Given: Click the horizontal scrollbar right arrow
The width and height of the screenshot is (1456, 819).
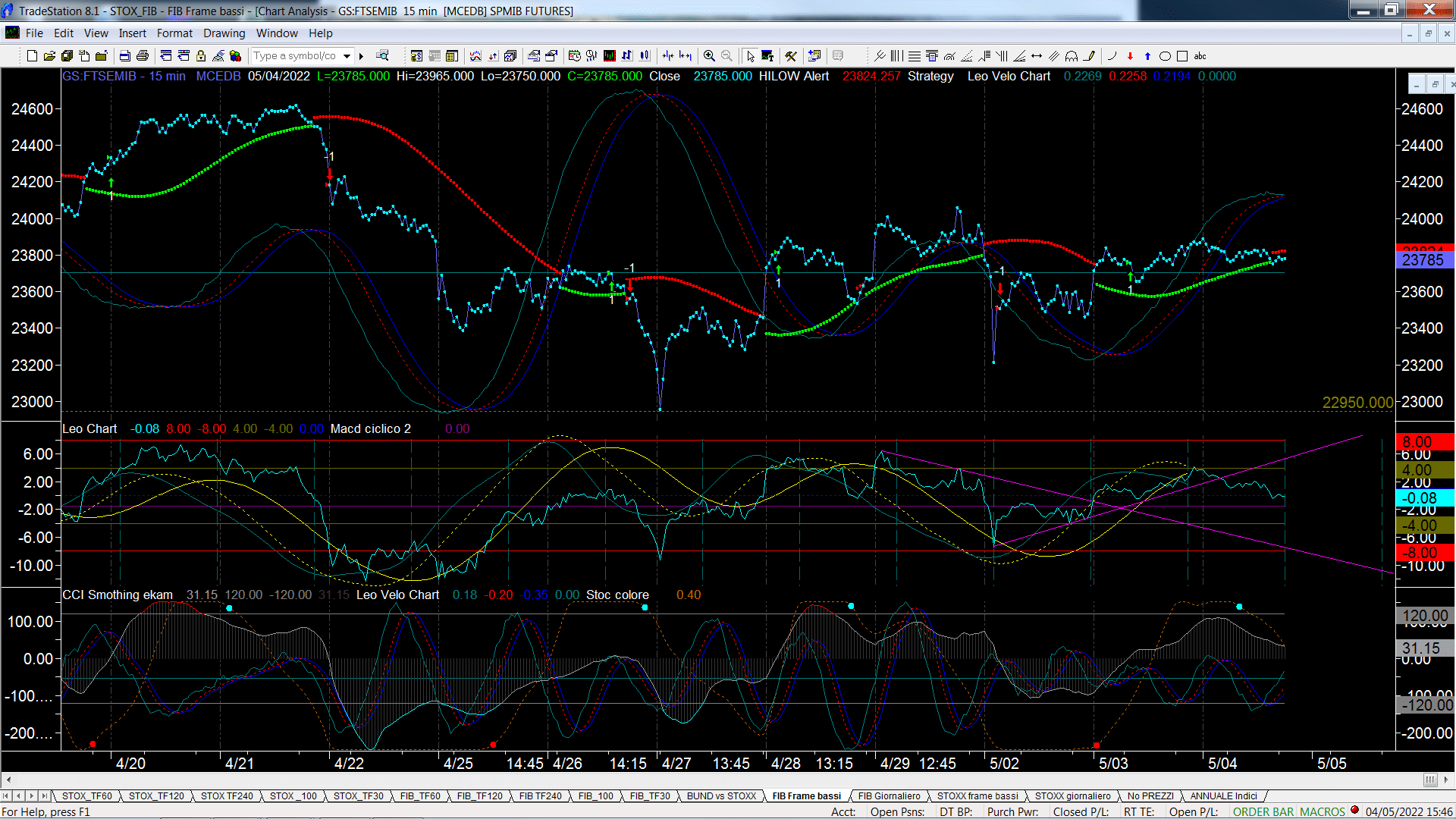Looking at the screenshot, I should pos(1447,780).
